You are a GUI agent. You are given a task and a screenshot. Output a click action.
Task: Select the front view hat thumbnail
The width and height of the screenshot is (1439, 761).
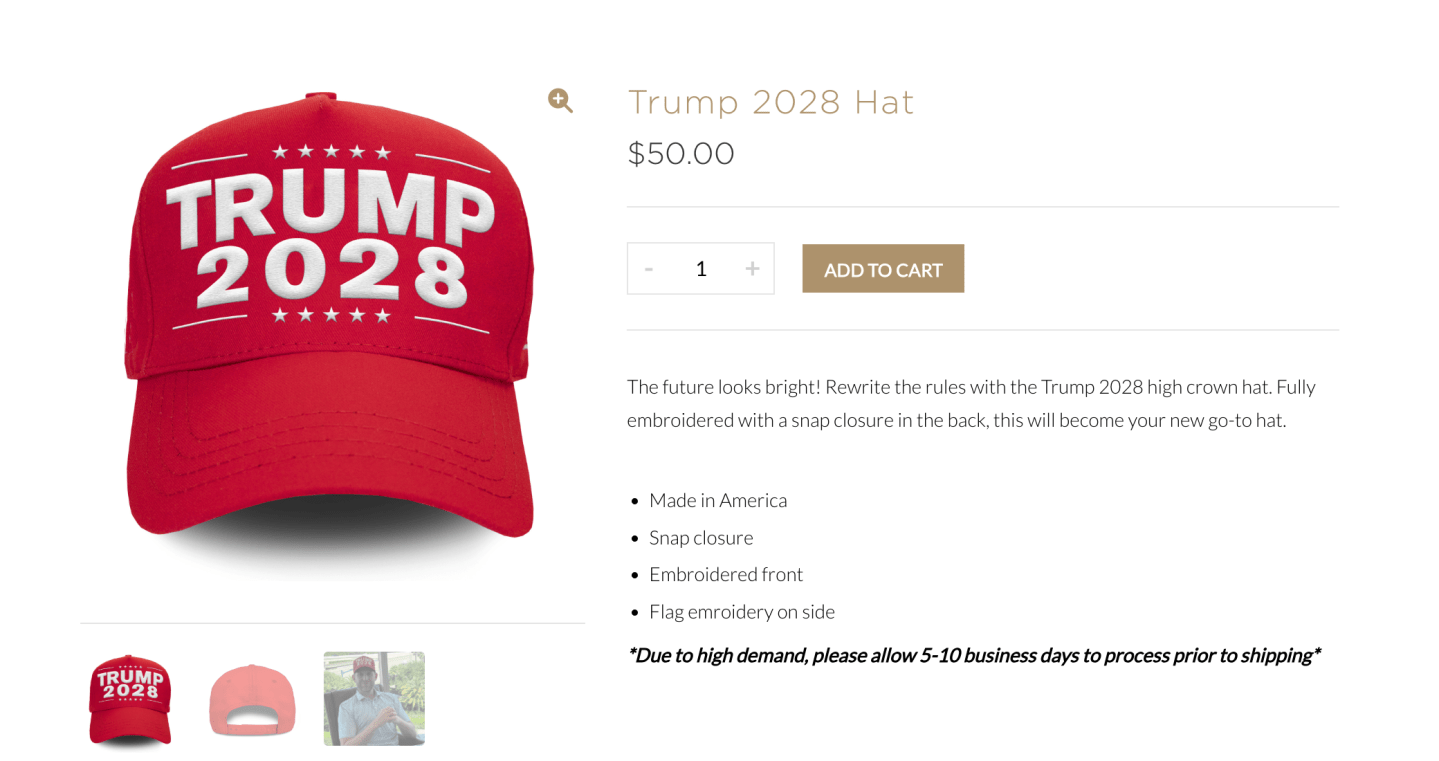coord(130,699)
